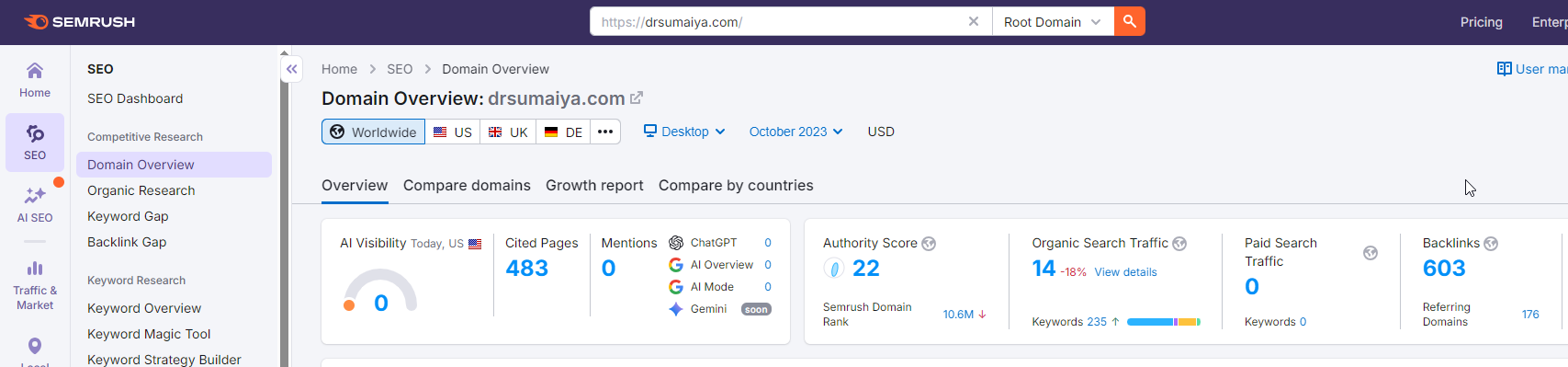Viewport: 1568px width, 367px height.
Task: Click the Authority Score 22 value
Action: tap(866, 268)
